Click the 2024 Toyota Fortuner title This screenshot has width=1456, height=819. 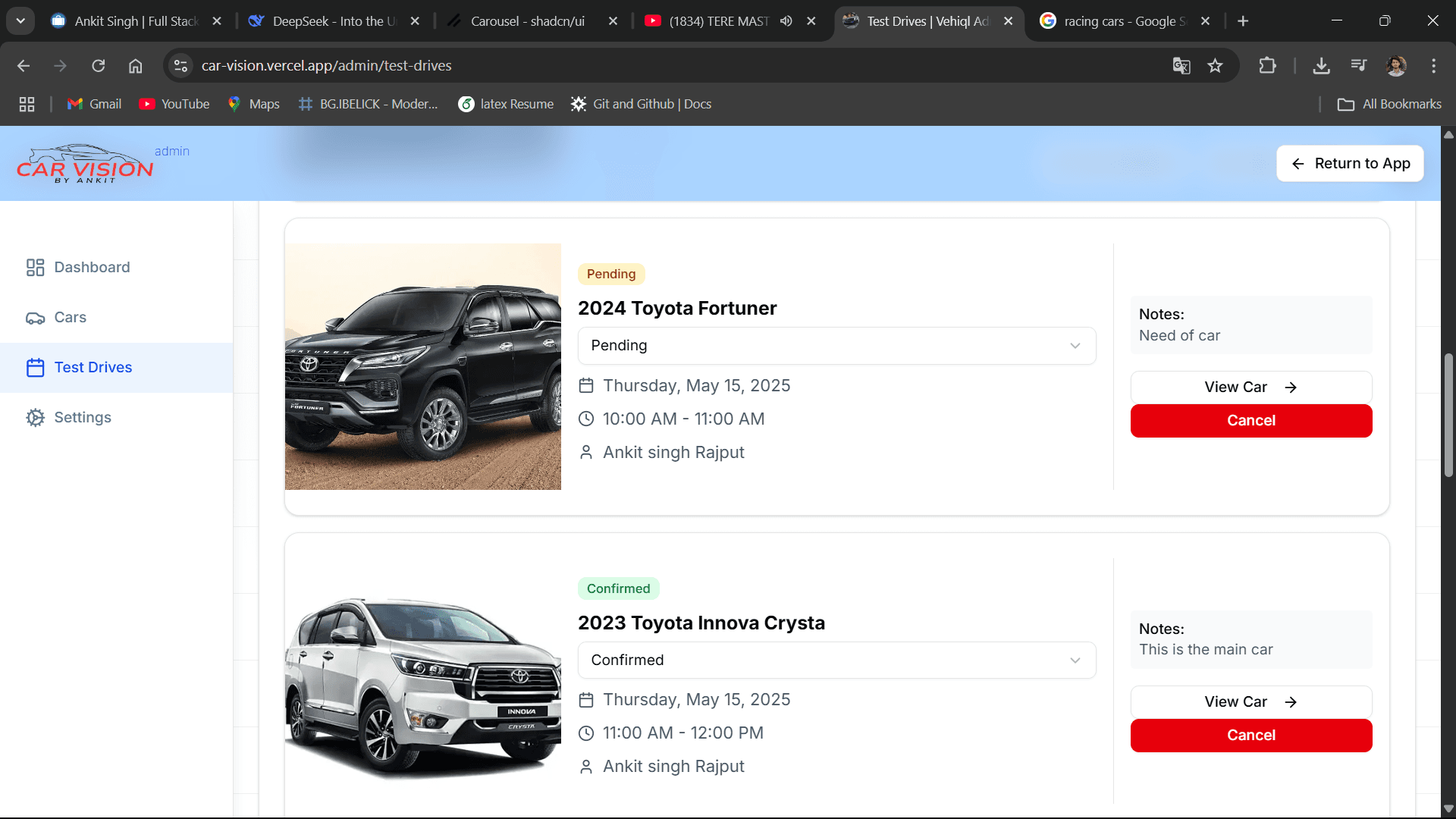coord(677,308)
